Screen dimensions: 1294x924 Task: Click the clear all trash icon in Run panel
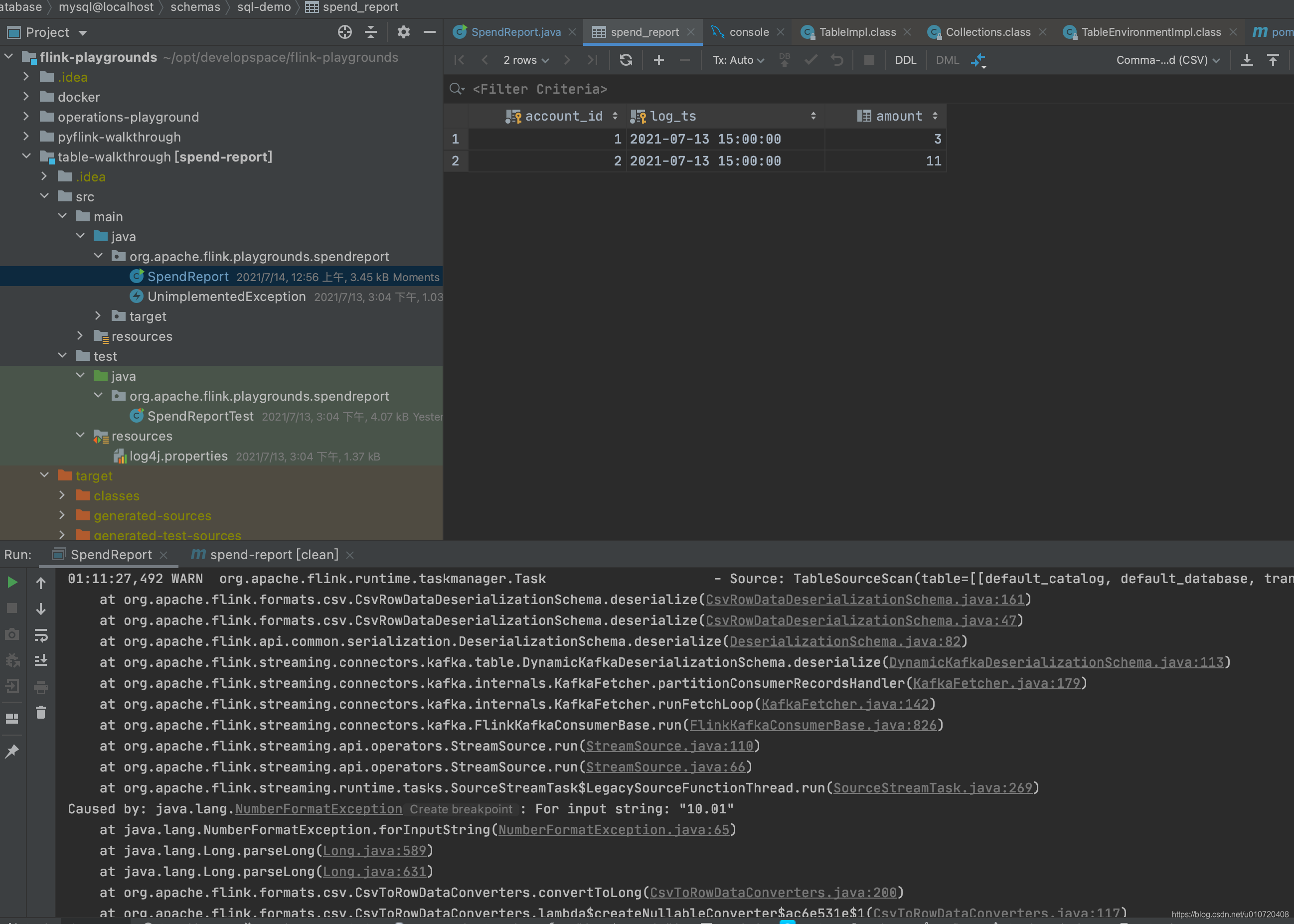coord(40,712)
